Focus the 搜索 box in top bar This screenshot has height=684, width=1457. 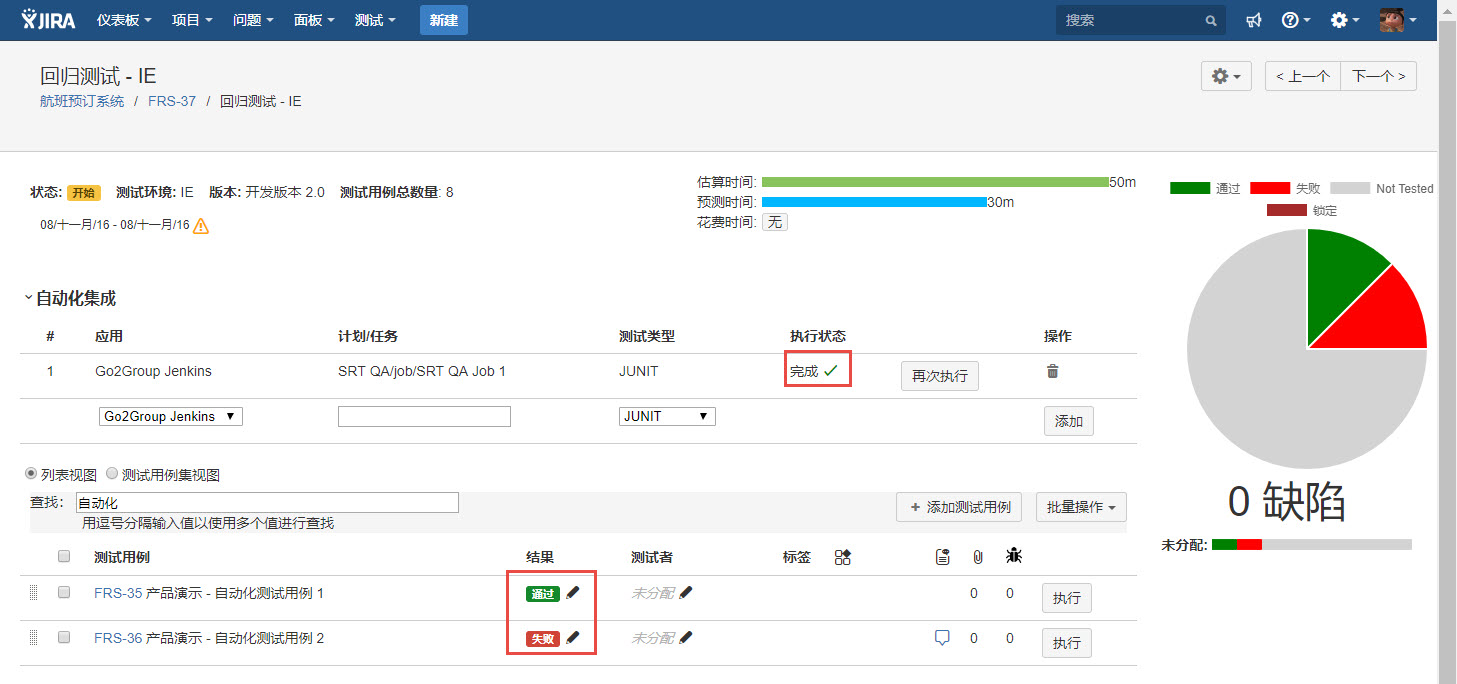[1140, 20]
